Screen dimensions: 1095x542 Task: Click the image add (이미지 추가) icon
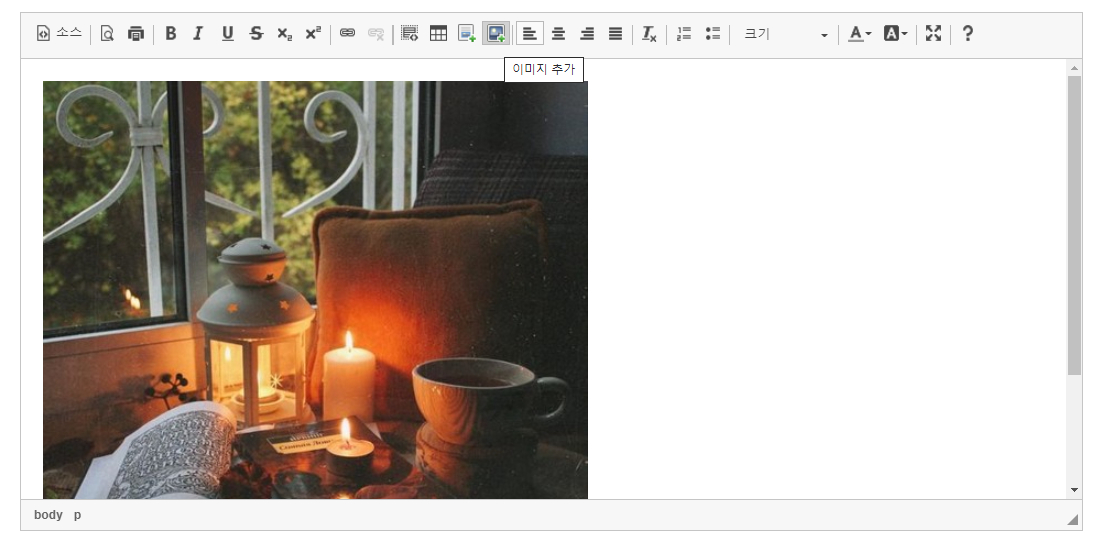495,34
